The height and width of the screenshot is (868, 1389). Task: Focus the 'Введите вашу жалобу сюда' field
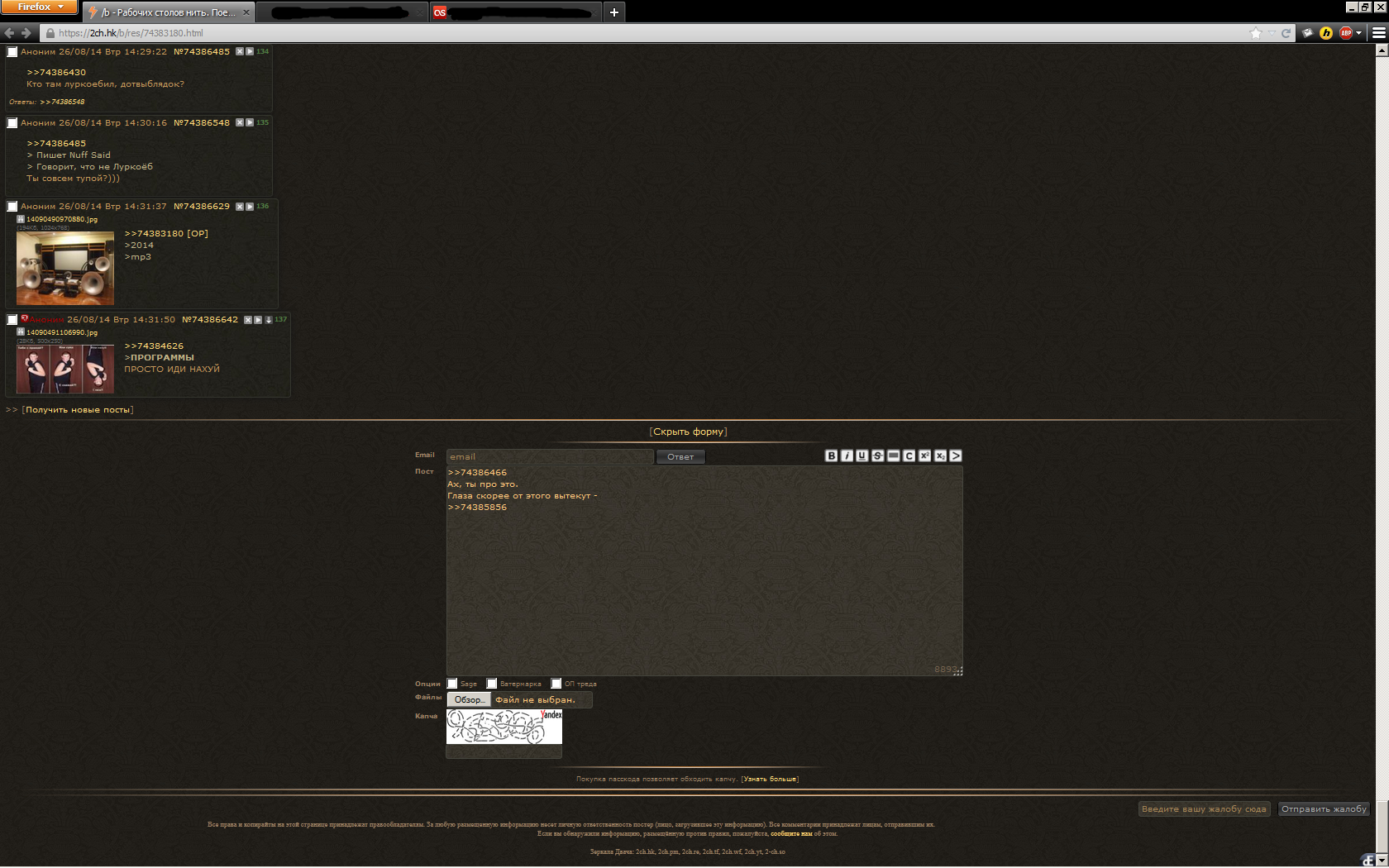point(1204,808)
